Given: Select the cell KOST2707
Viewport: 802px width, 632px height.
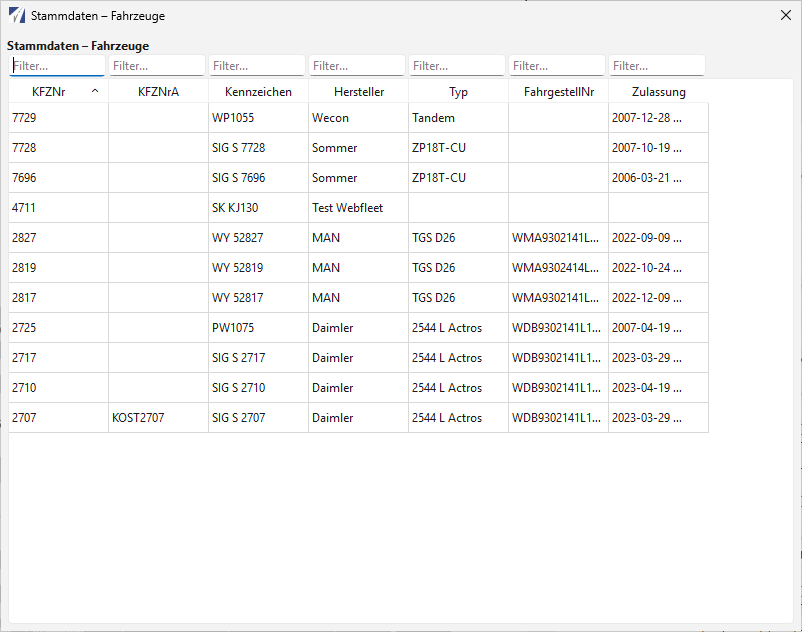Looking at the screenshot, I should click(159, 418).
